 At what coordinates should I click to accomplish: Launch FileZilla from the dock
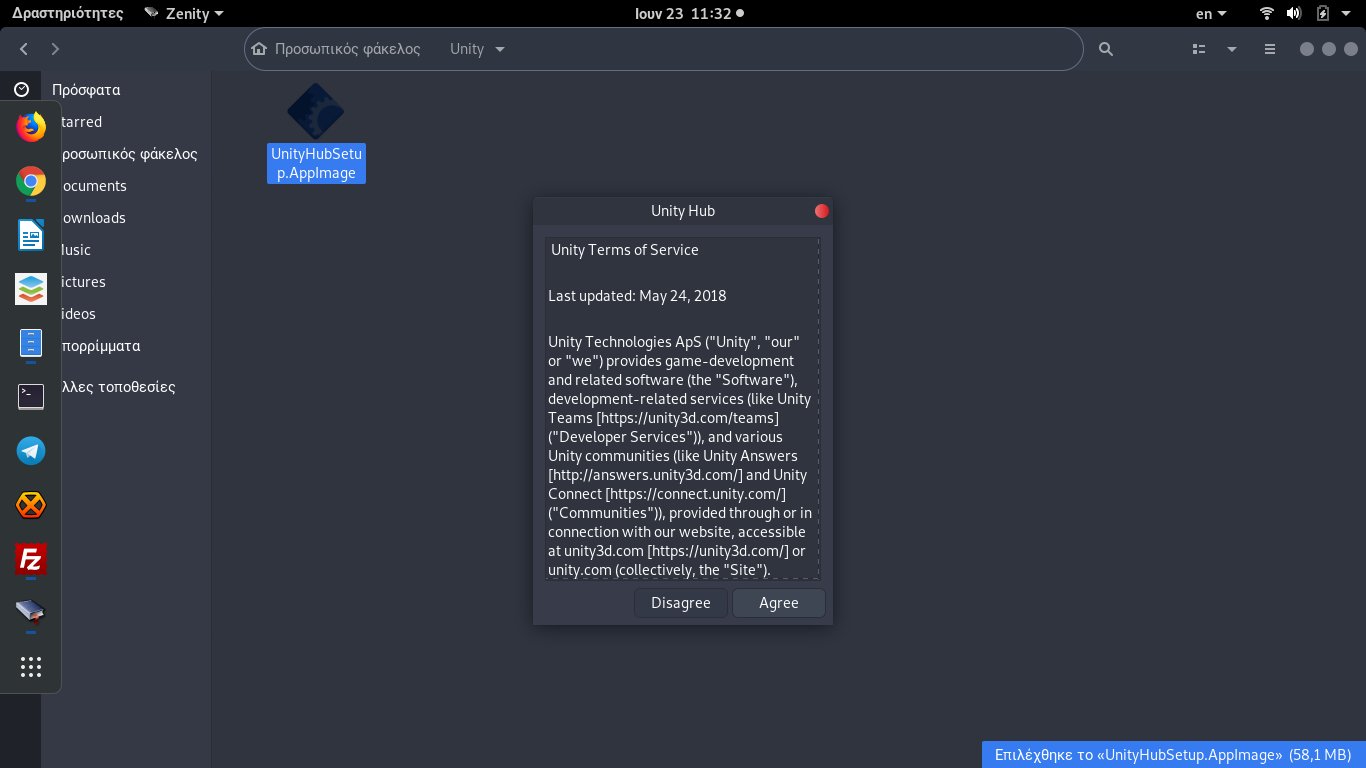pos(31,559)
